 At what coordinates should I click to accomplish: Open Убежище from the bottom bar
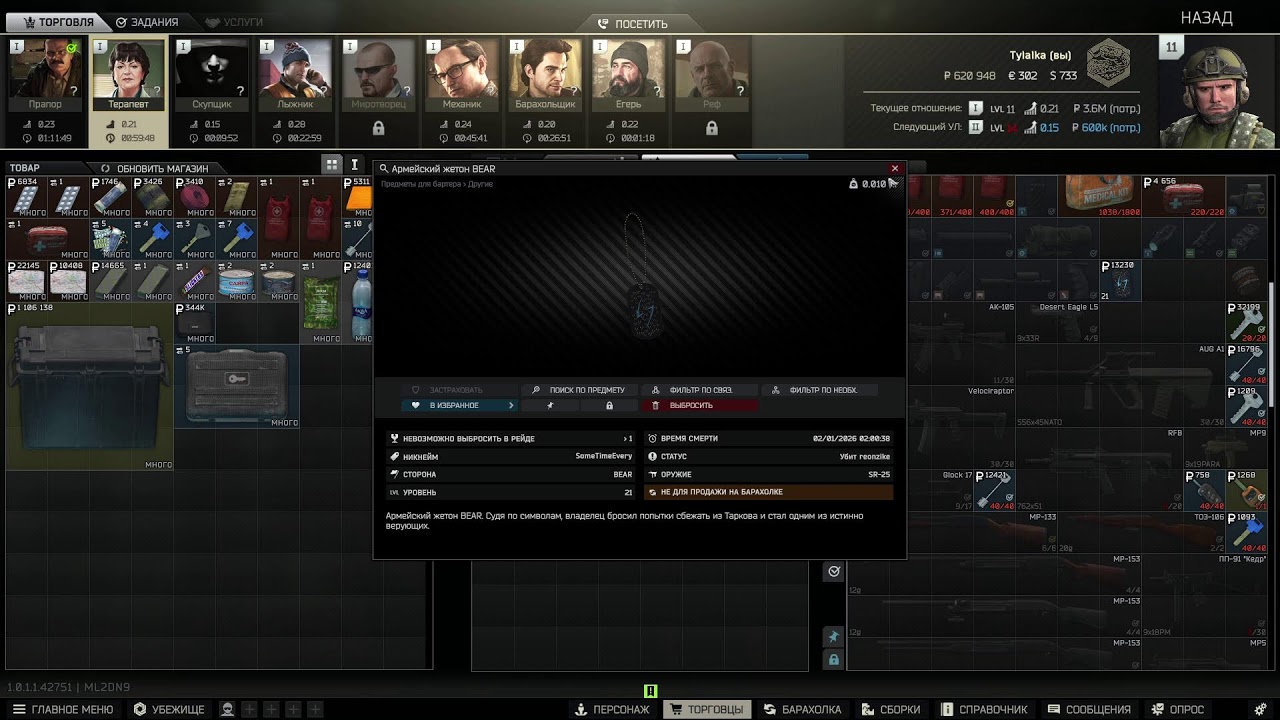pyautogui.click(x=169, y=709)
